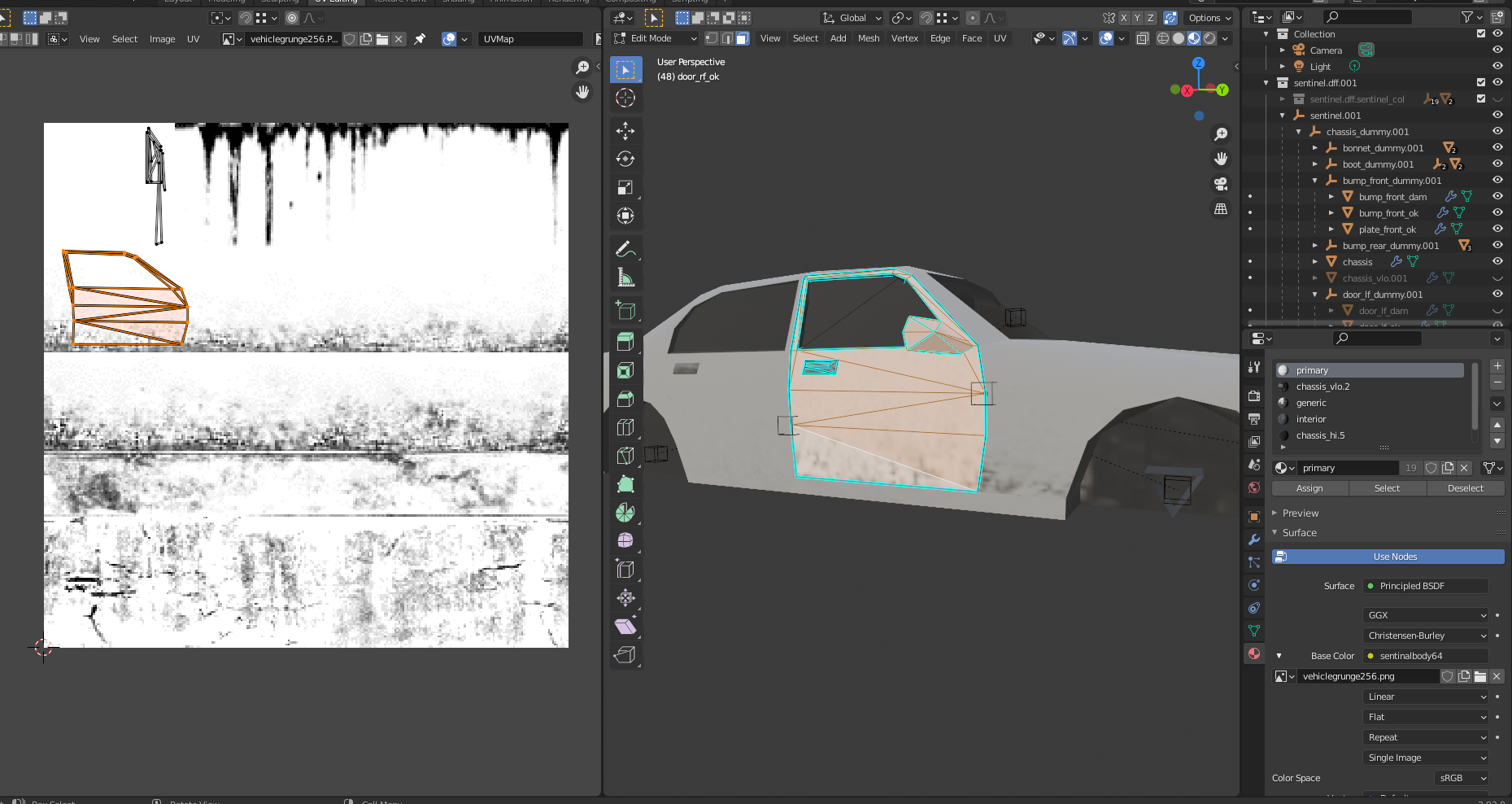Image resolution: width=1512 pixels, height=804 pixels.
Task: Open the Object Properties tab
Action: tap(1253, 516)
